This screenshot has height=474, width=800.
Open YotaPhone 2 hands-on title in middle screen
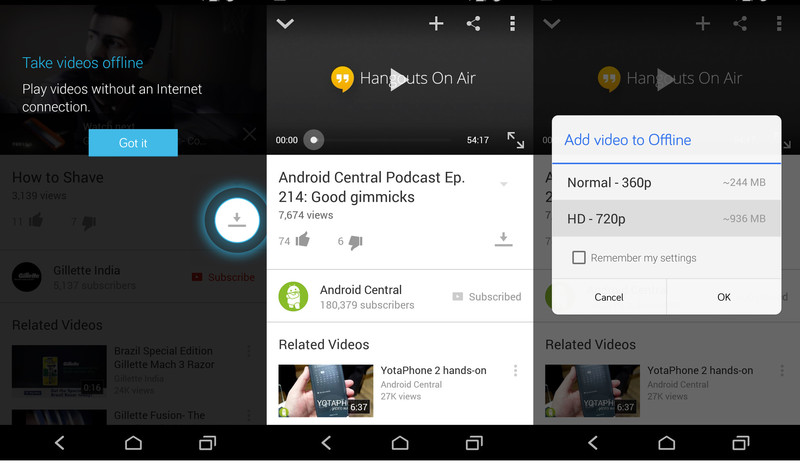pos(433,370)
